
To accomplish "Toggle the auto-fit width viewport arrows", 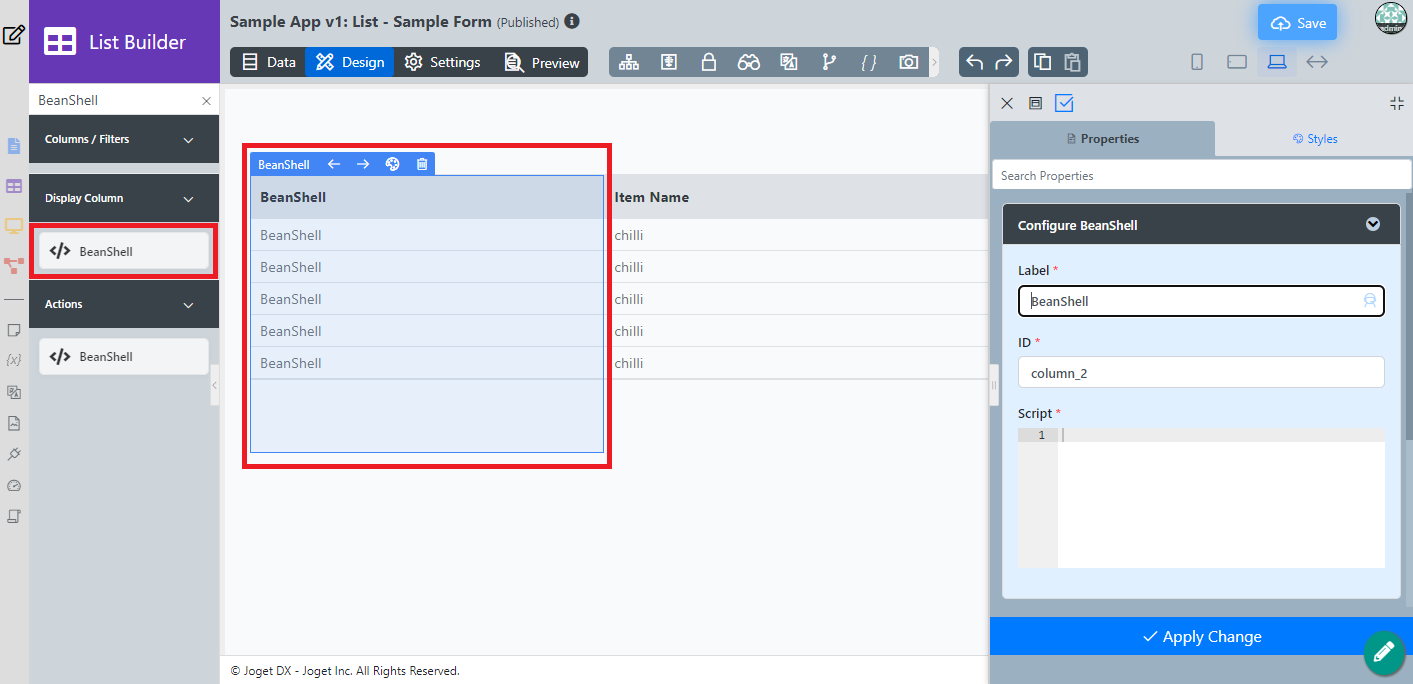I will pos(1317,62).
